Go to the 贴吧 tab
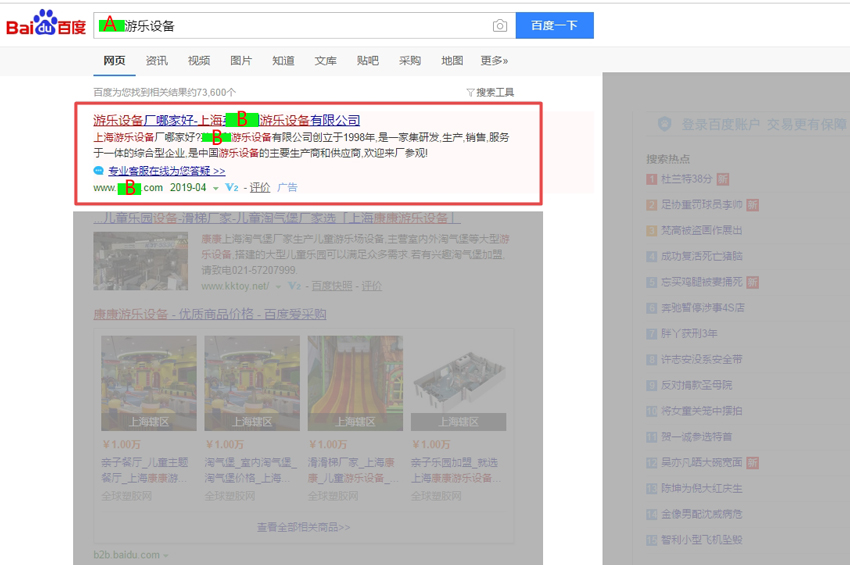 pyautogui.click(x=368, y=61)
